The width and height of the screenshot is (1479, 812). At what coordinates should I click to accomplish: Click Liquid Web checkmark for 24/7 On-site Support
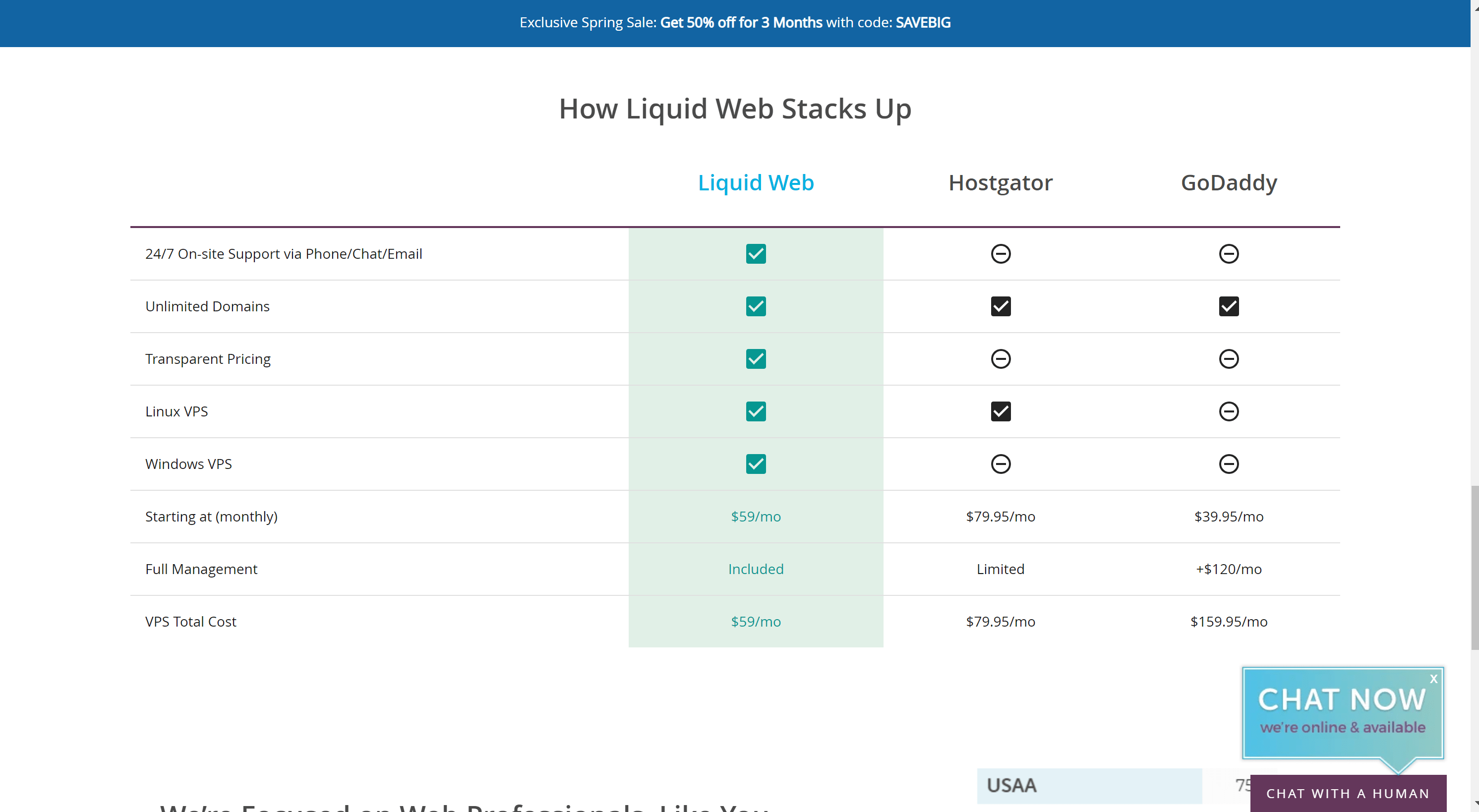pos(756,254)
